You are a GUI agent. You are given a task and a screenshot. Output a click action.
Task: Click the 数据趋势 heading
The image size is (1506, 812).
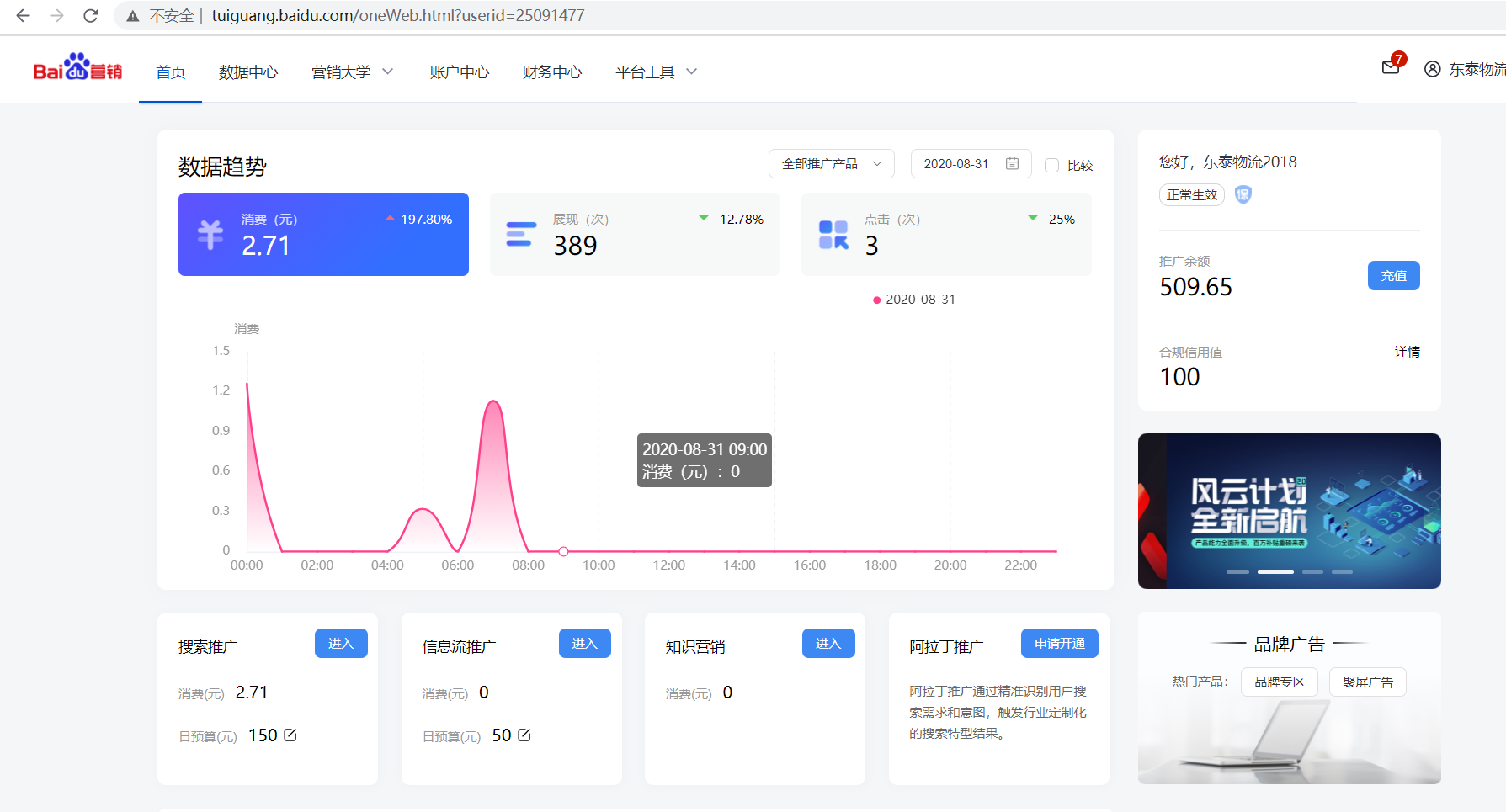coord(222,167)
